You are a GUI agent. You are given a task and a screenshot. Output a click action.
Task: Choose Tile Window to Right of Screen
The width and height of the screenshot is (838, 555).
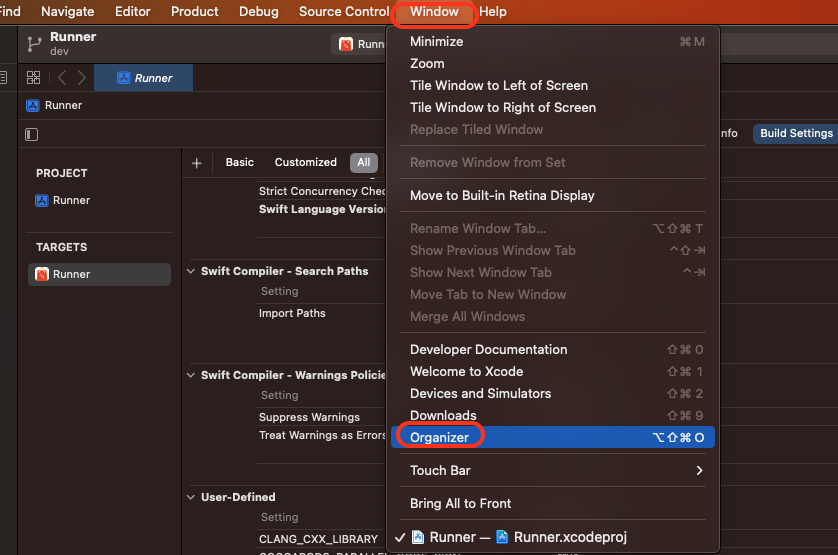pos(553,107)
